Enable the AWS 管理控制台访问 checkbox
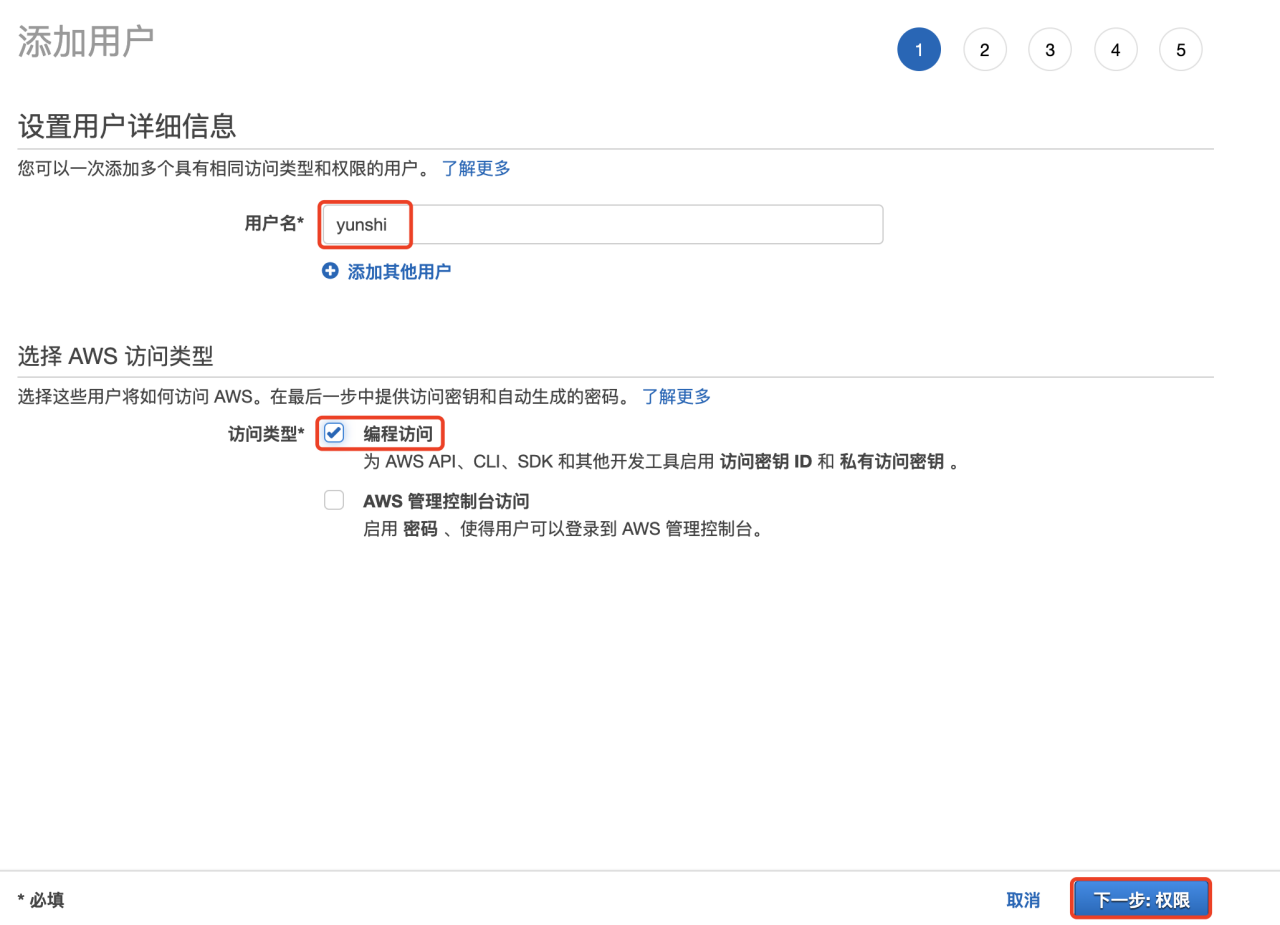1280x925 pixels. 334,500
